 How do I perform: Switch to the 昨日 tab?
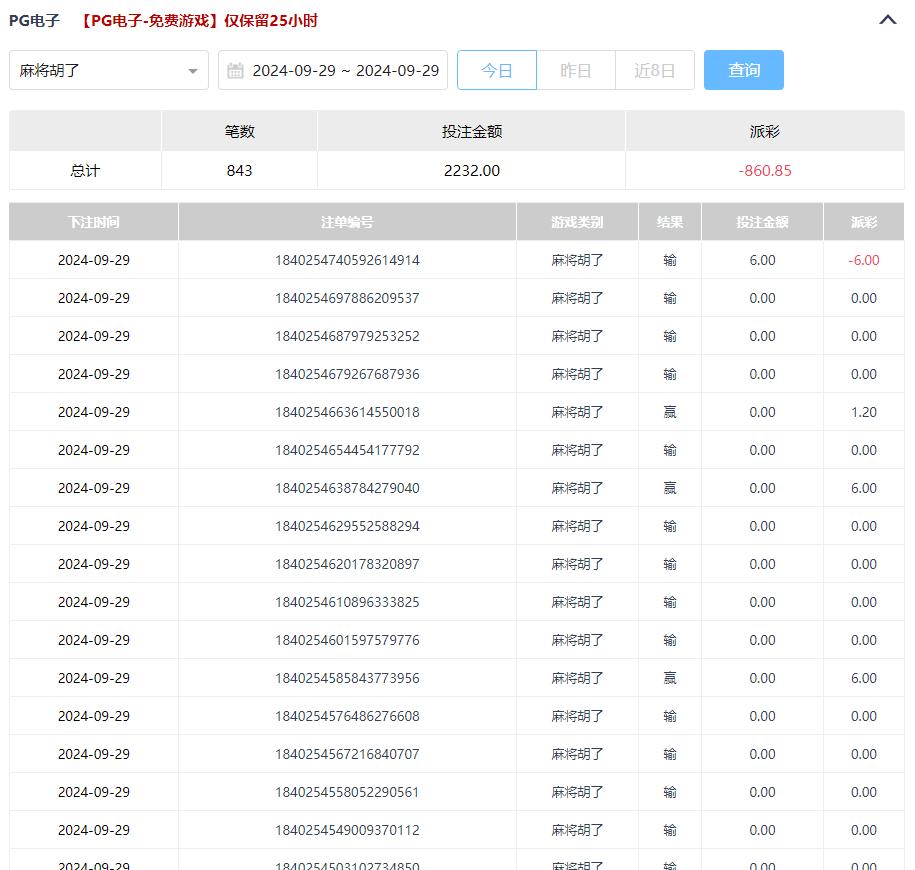[x=576, y=71]
